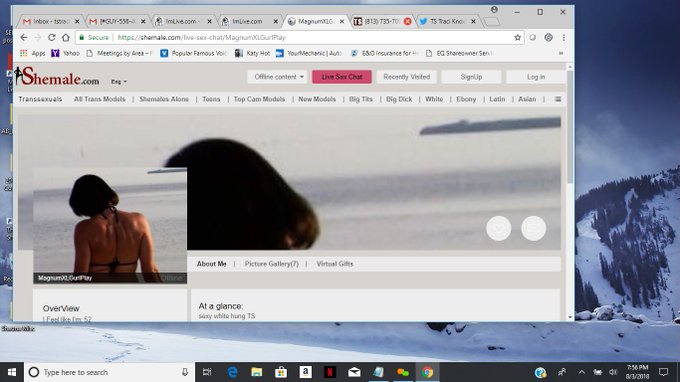Open the Windows Start menu

[12, 372]
